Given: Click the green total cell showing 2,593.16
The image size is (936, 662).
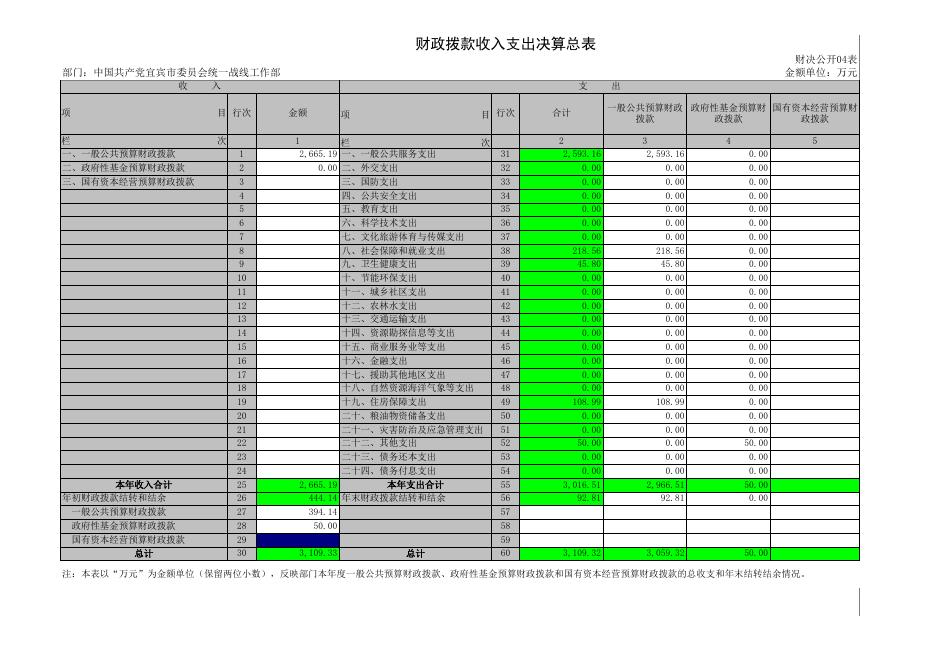Looking at the screenshot, I should [561, 155].
